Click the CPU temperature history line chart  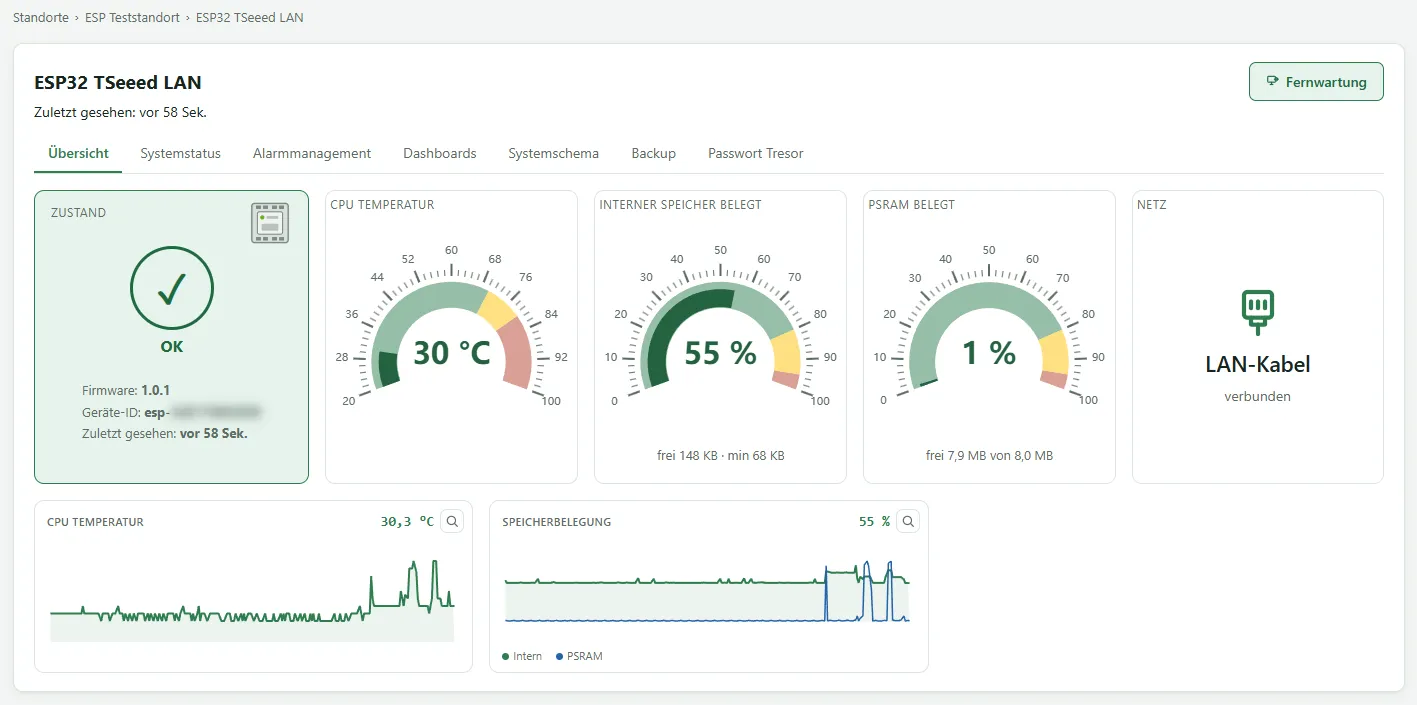click(x=252, y=600)
